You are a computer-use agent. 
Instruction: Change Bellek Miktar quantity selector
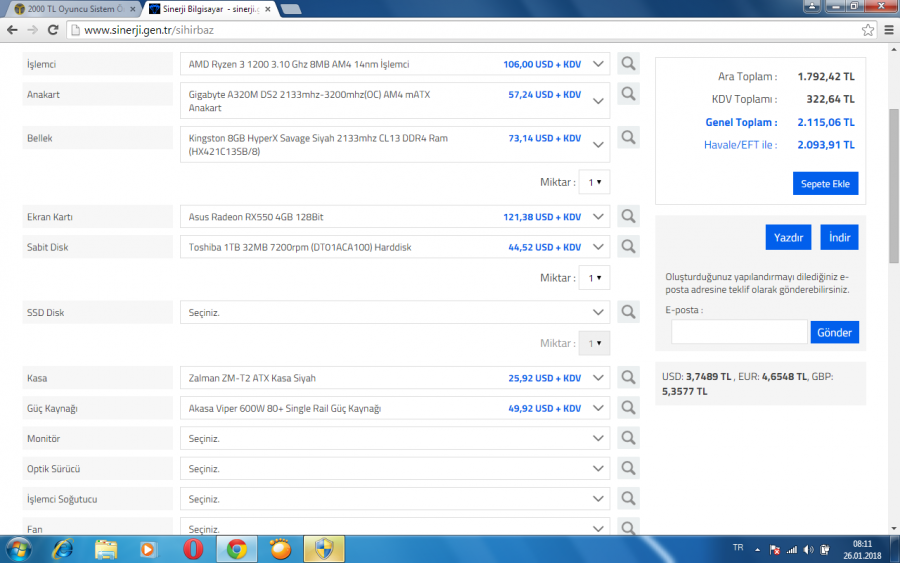pyautogui.click(x=594, y=182)
